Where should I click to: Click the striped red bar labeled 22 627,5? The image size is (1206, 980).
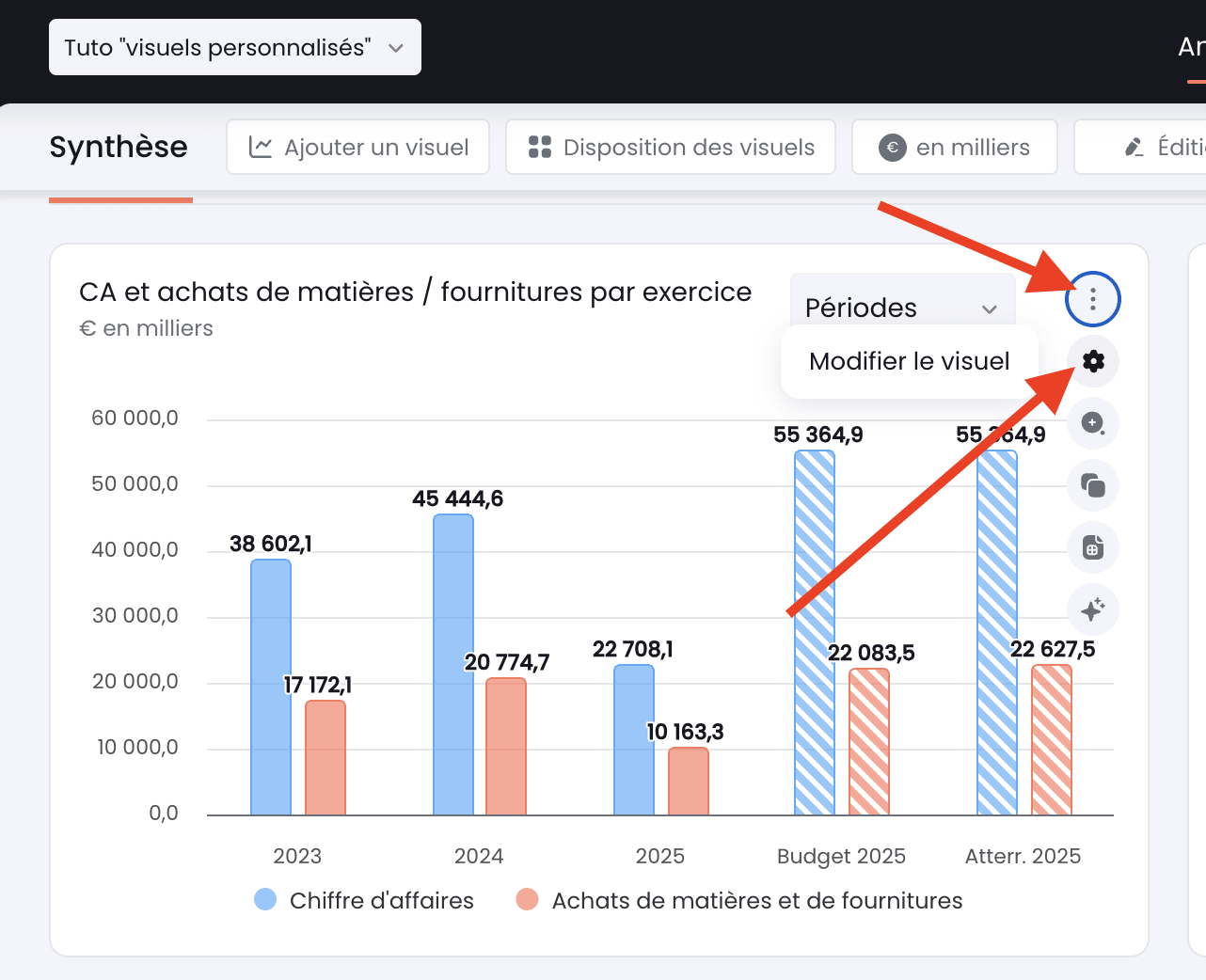(x=1052, y=740)
